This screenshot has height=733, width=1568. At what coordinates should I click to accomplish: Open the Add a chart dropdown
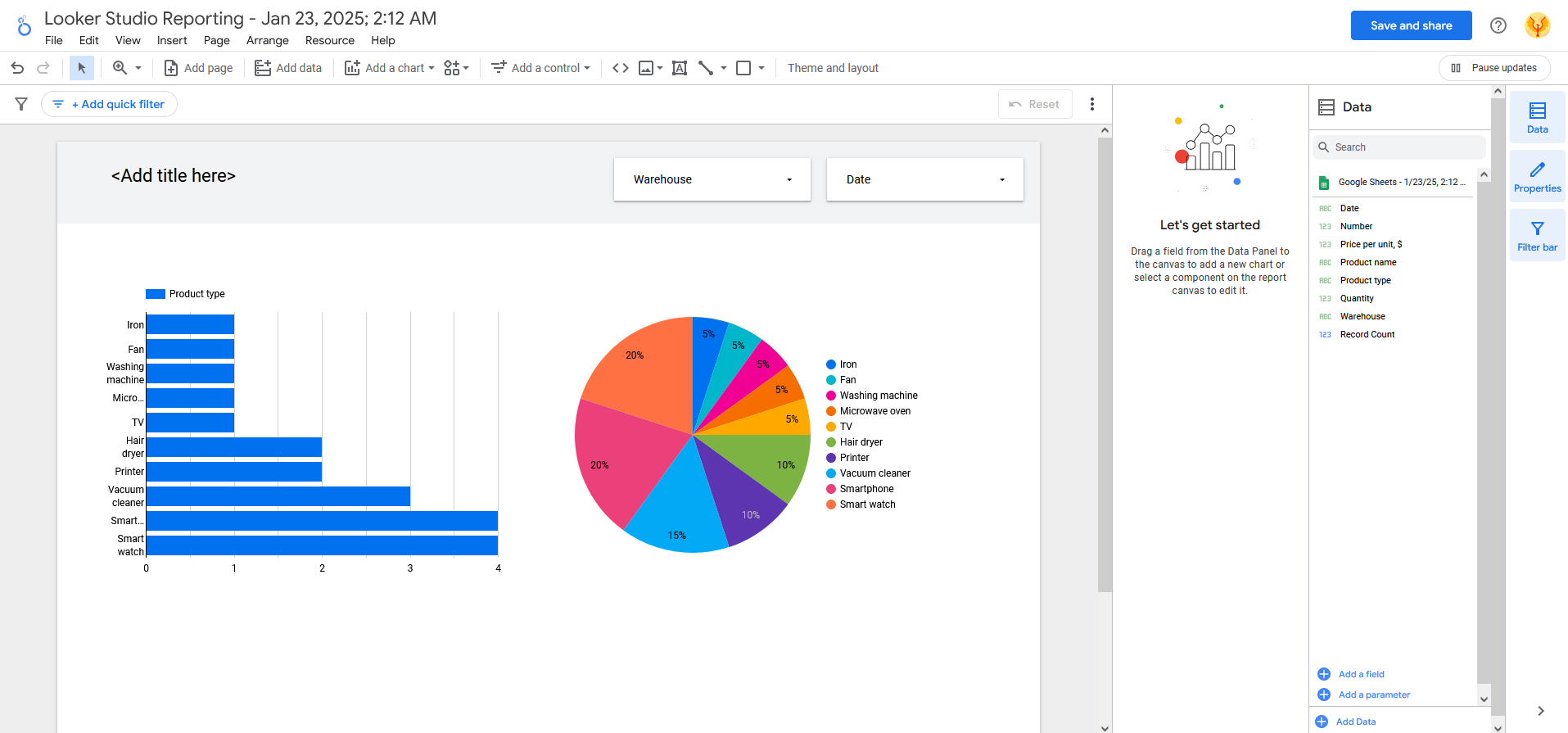point(390,68)
